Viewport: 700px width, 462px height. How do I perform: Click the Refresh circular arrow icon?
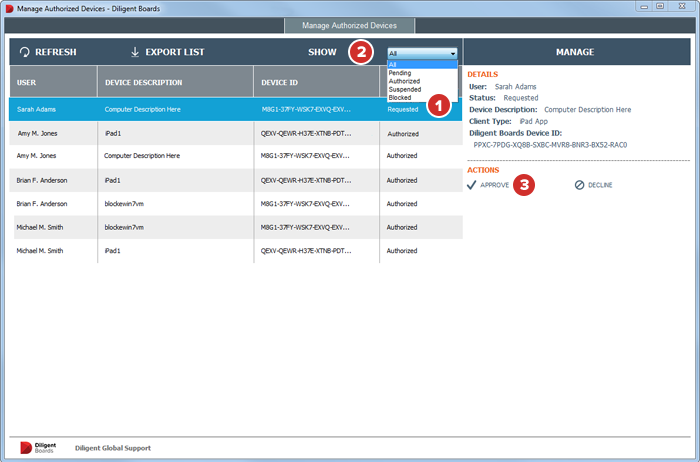pyautogui.click(x=25, y=52)
